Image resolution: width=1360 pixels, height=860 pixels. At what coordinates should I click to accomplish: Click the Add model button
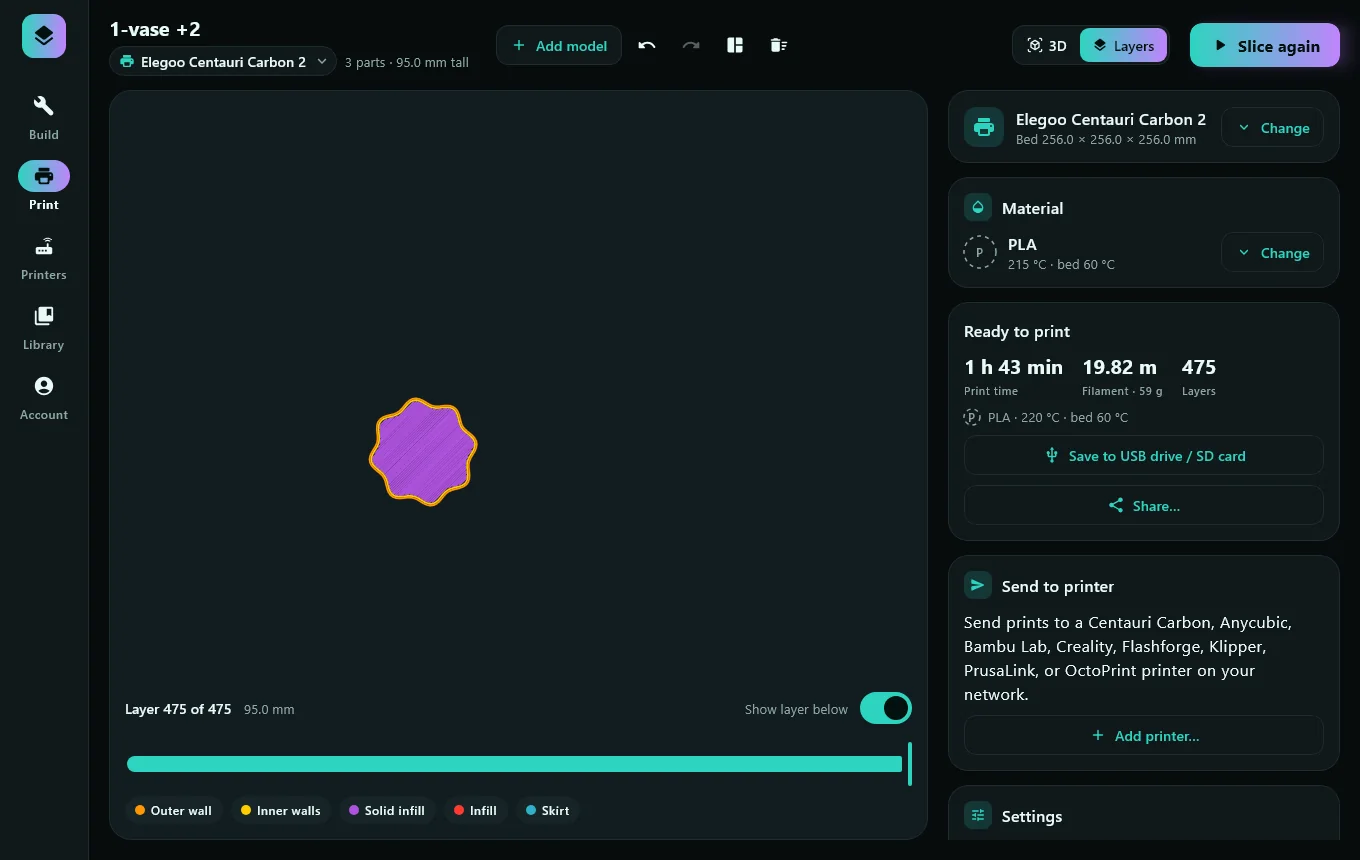(559, 45)
